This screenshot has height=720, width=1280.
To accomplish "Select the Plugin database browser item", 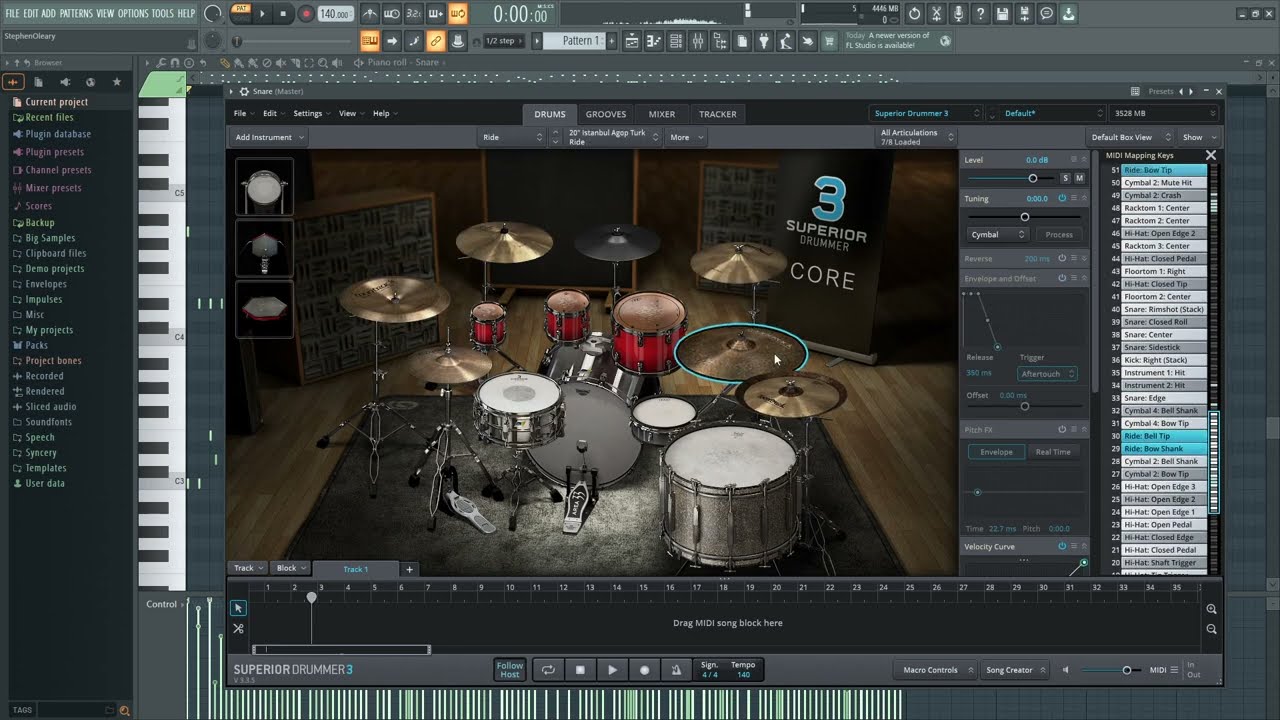I will [58, 134].
